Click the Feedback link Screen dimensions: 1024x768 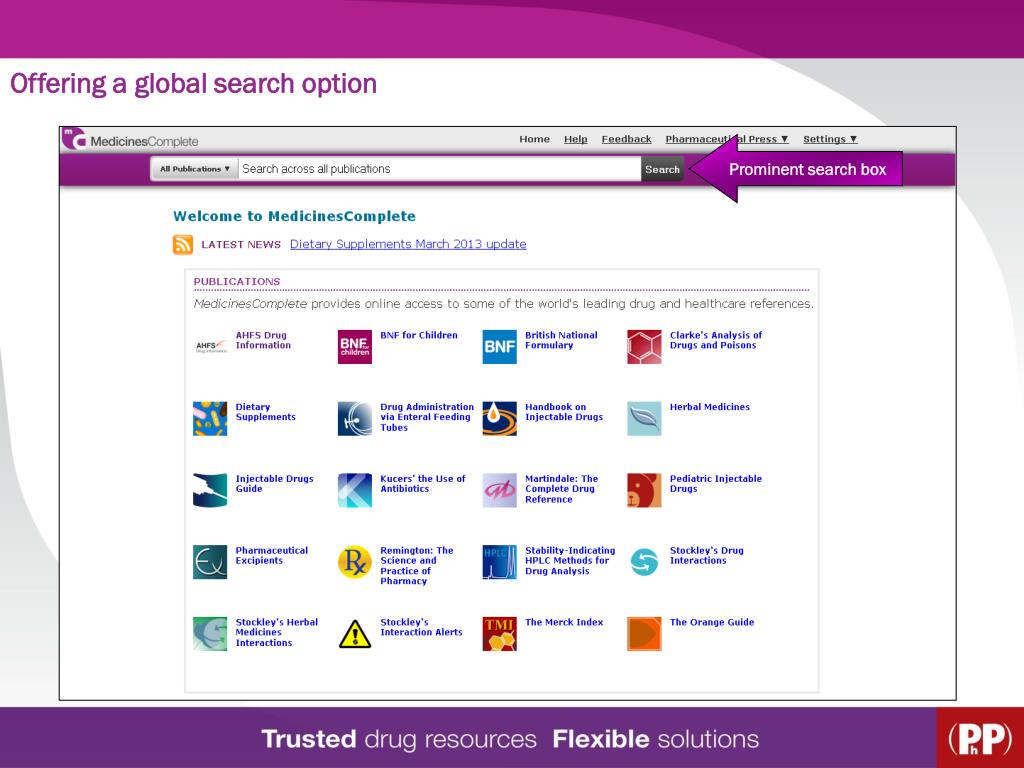[626, 139]
